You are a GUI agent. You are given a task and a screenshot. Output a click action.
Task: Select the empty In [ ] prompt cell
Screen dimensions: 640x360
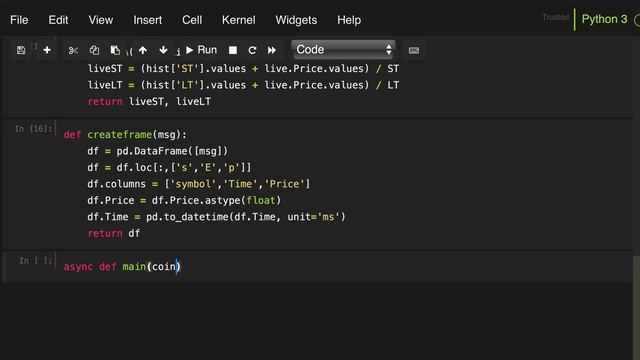(36, 260)
